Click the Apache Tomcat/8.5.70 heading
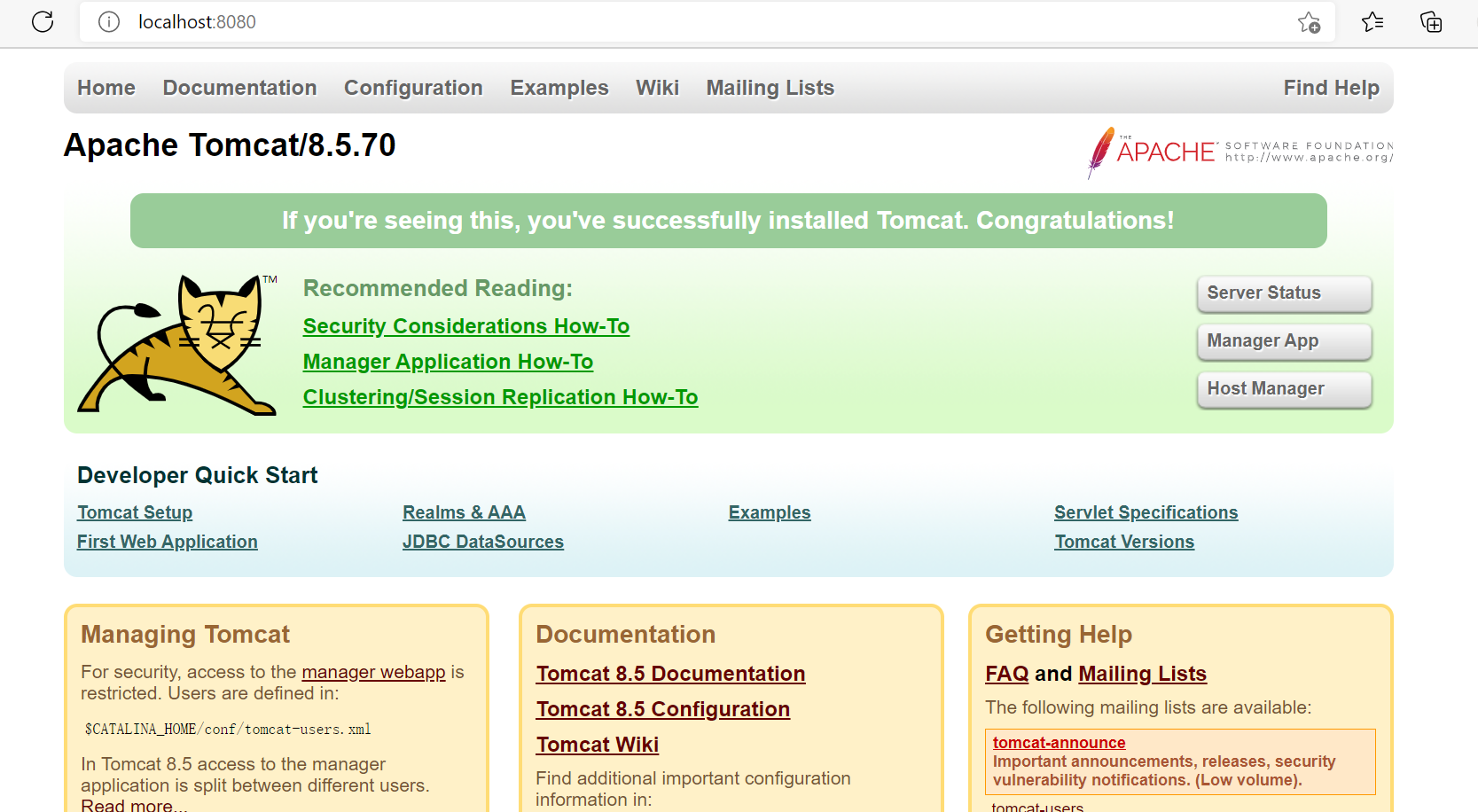1478x812 pixels. point(230,145)
